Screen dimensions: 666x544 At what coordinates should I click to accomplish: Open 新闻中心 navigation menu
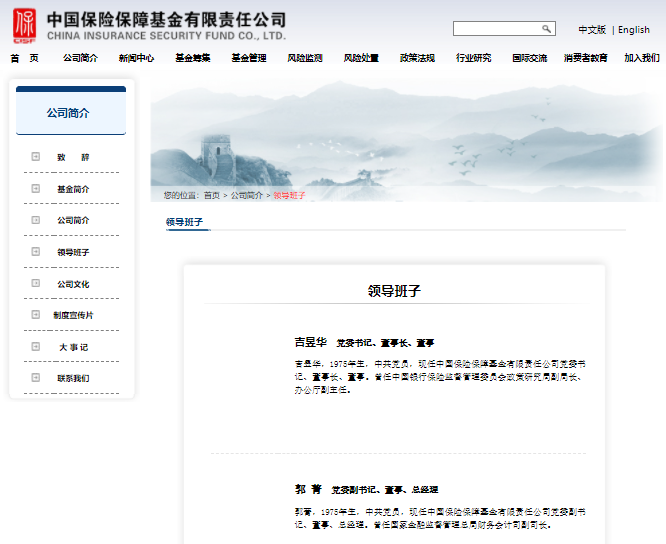pos(136,58)
